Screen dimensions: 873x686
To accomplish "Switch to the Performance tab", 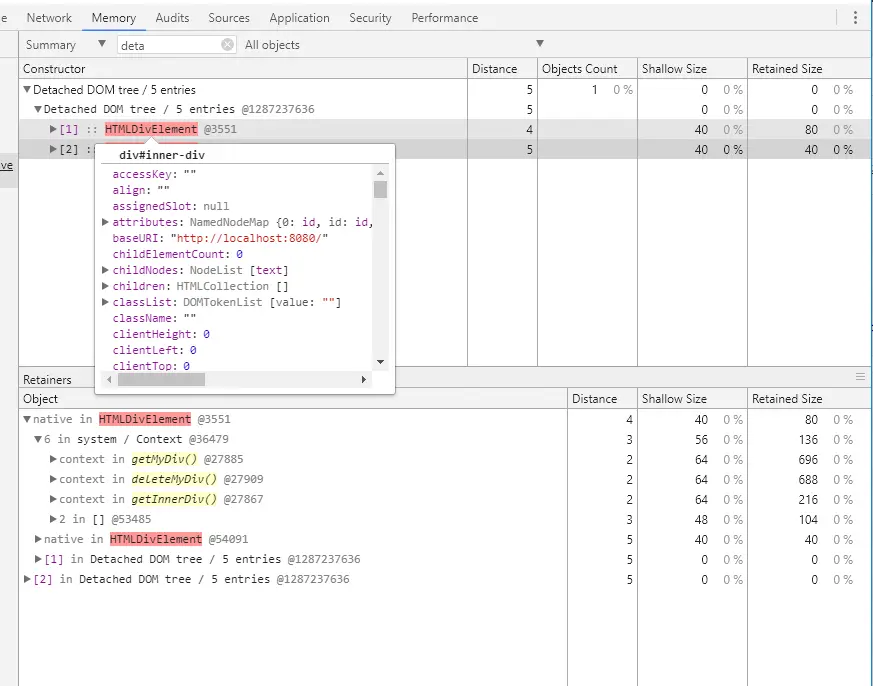I will point(444,18).
